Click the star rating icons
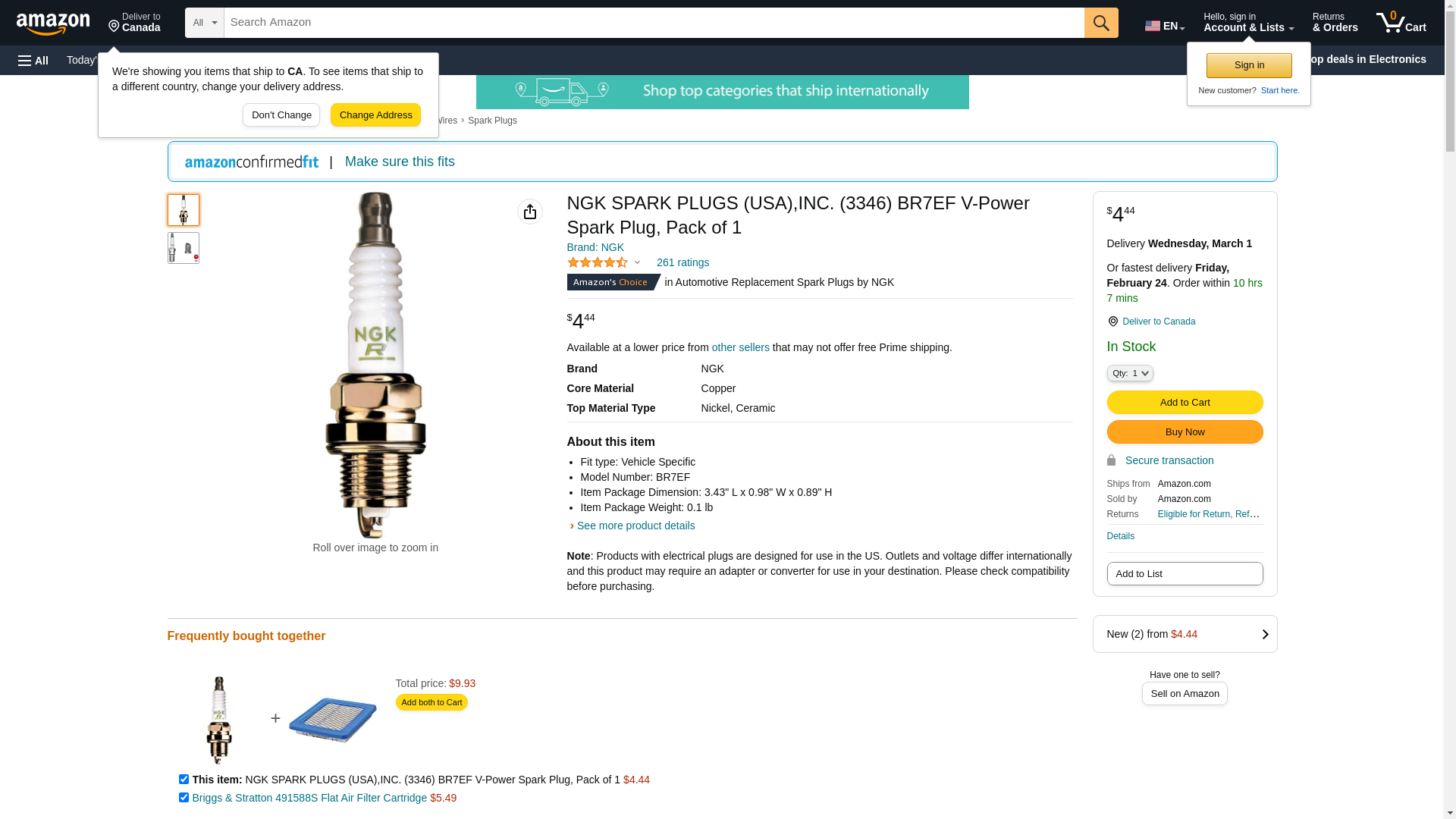The image size is (1456, 819). 598,262
